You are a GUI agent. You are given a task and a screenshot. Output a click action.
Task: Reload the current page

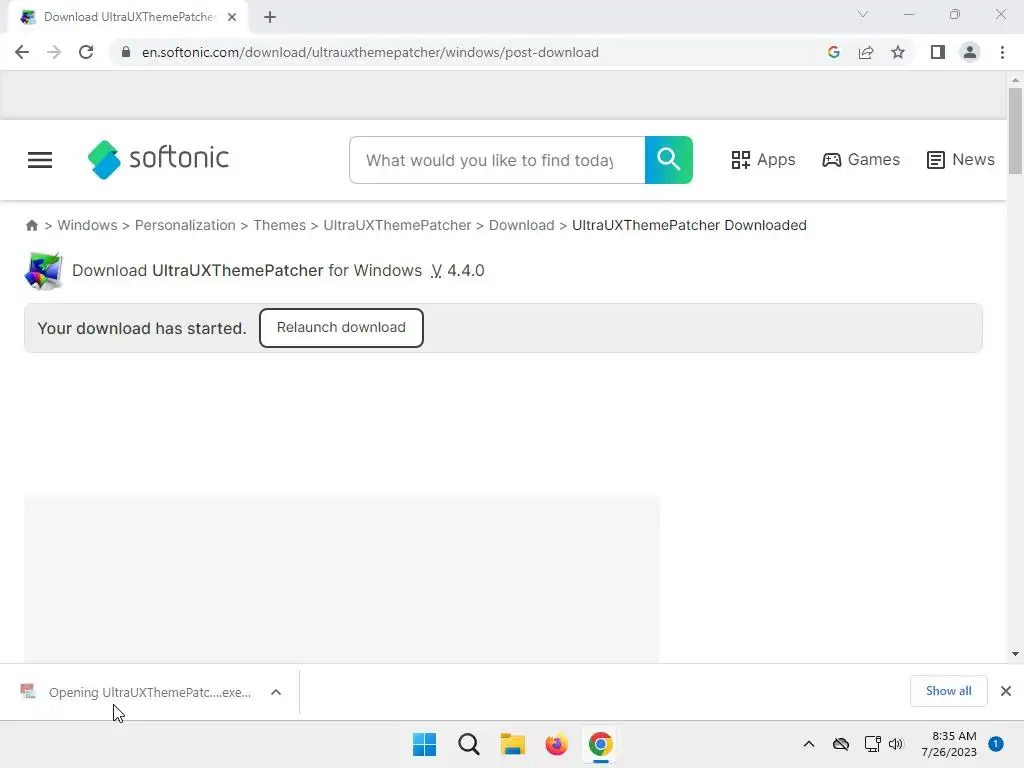pyautogui.click(x=86, y=52)
